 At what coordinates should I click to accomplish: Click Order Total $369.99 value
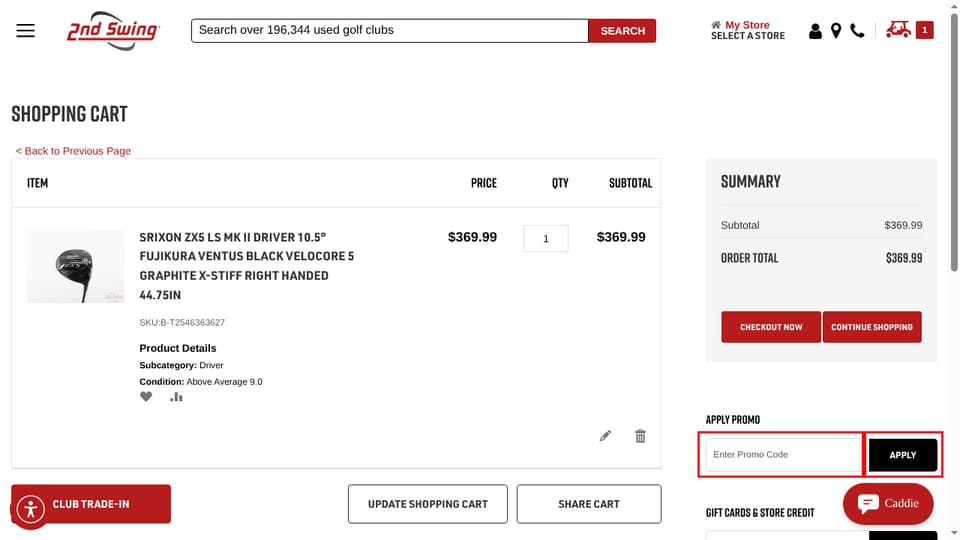tap(904, 258)
